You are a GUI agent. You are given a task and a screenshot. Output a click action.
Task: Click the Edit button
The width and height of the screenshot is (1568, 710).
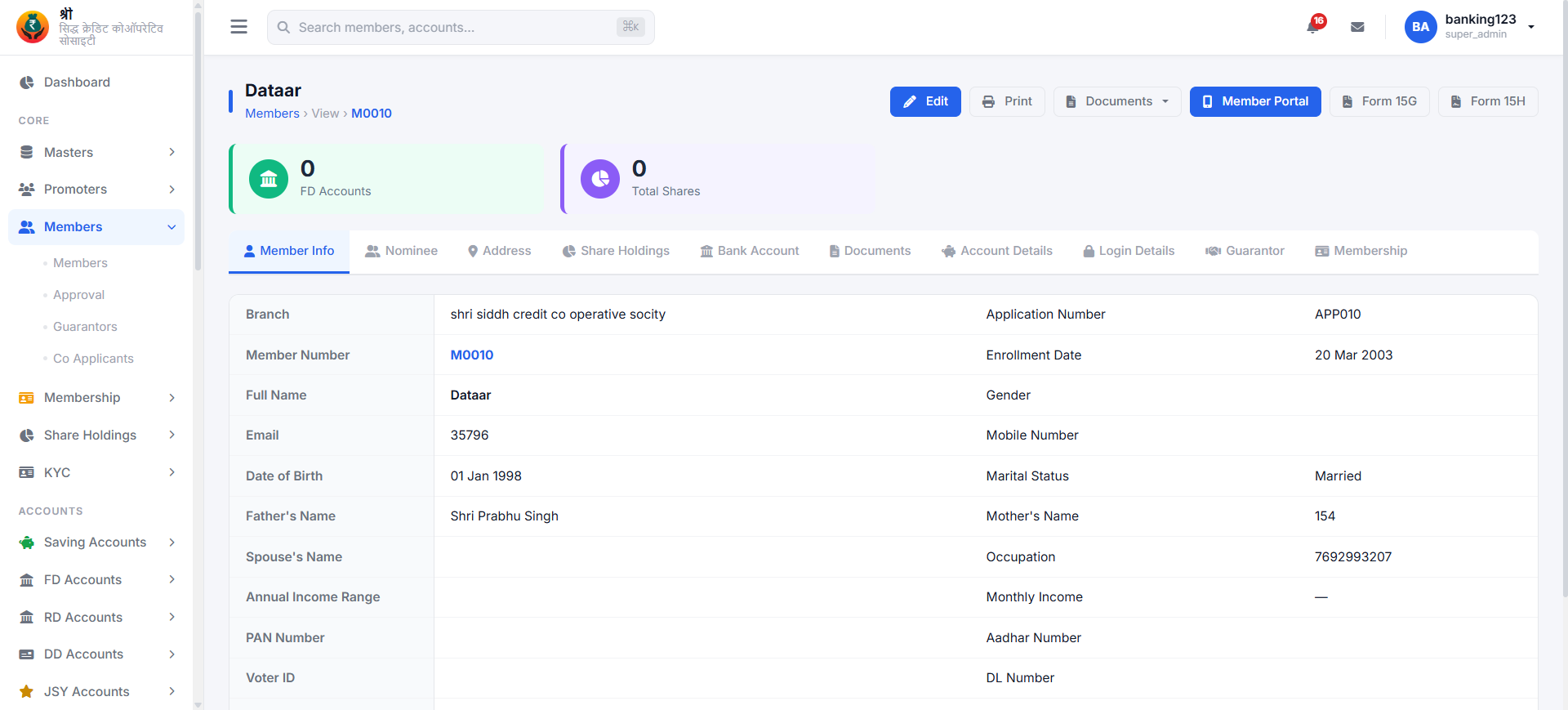925,101
